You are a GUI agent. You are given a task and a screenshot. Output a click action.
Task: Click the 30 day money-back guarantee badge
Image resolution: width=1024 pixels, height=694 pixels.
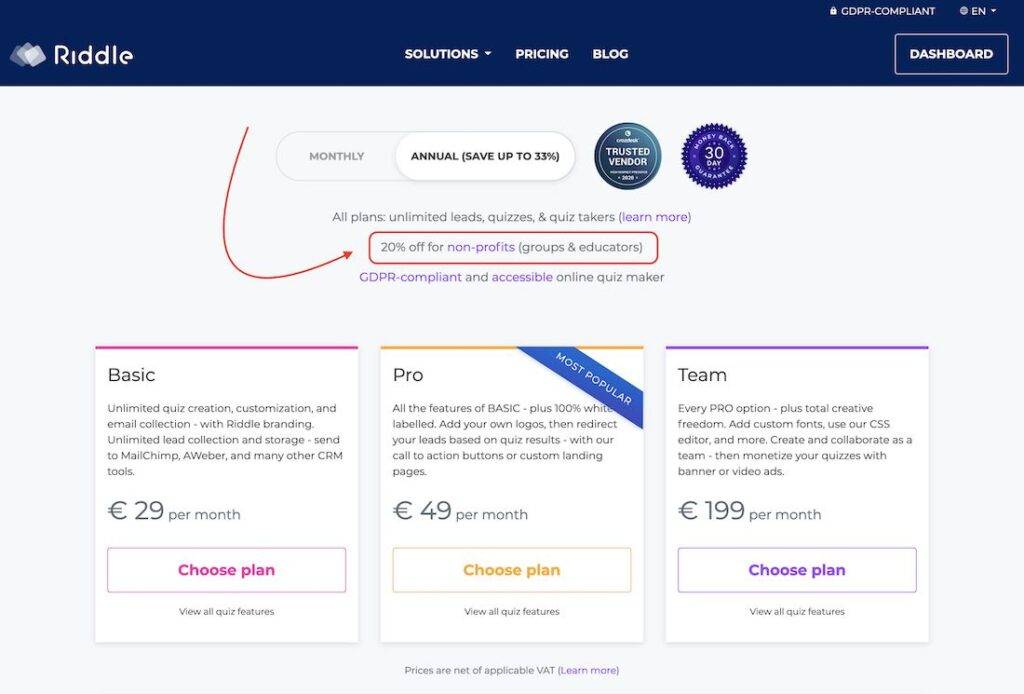pos(714,156)
